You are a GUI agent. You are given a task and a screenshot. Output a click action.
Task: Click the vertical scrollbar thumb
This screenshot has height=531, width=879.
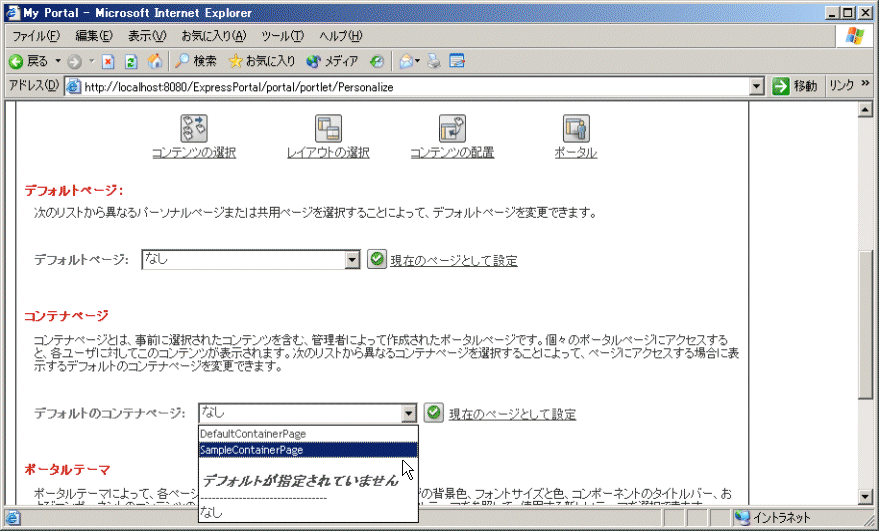865,325
